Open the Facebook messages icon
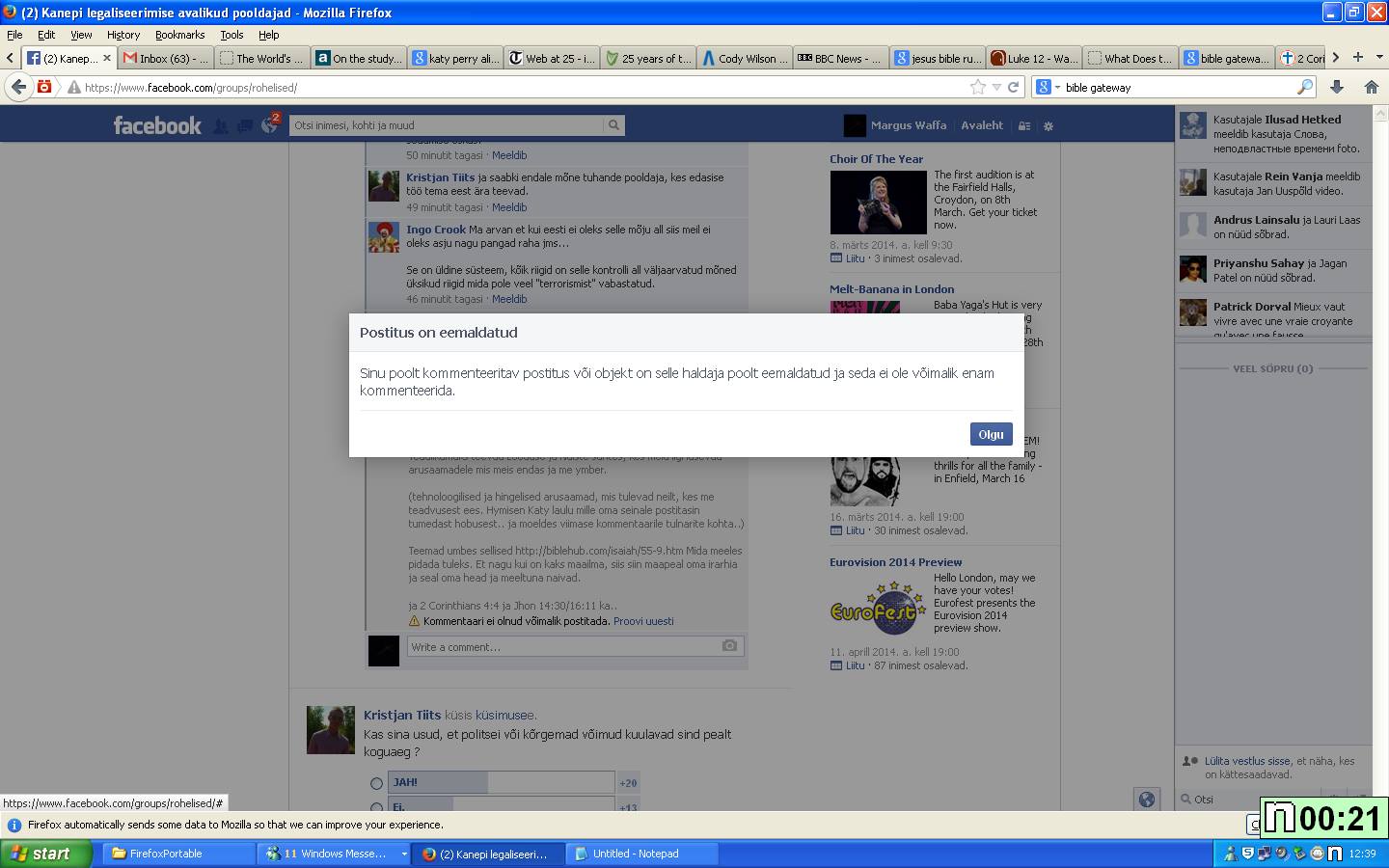Viewport: 1389px width, 868px height. pos(244,125)
